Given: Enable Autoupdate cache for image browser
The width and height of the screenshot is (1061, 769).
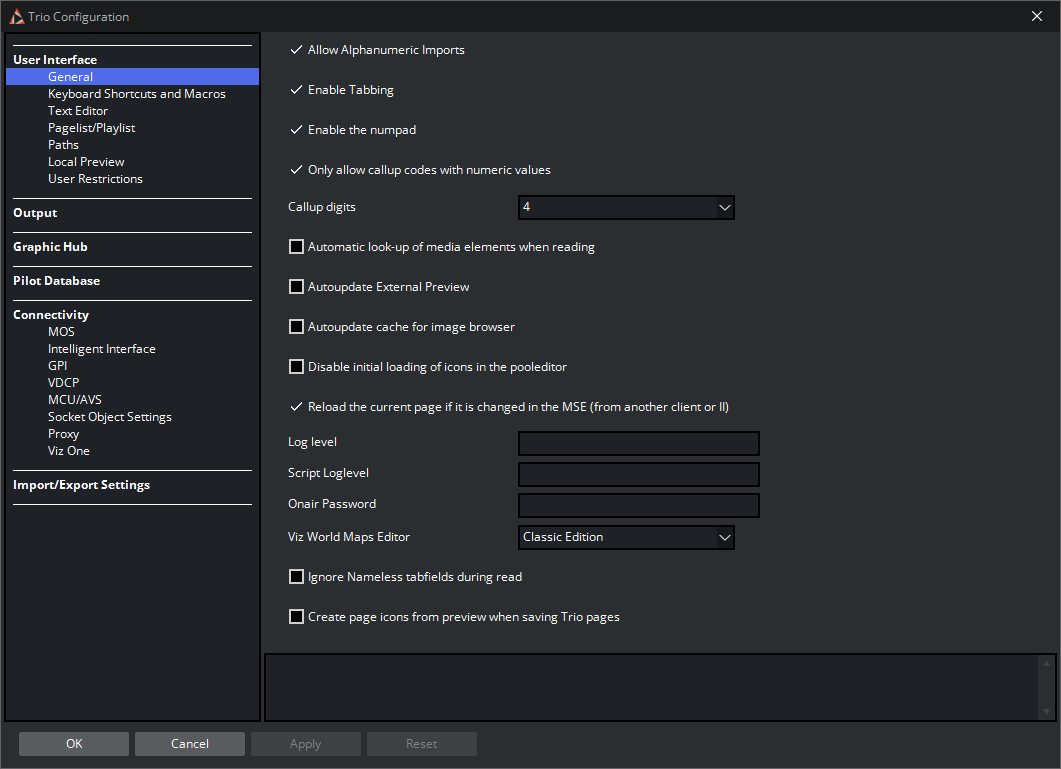Looking at the screenshot, I should click(296, 326).
